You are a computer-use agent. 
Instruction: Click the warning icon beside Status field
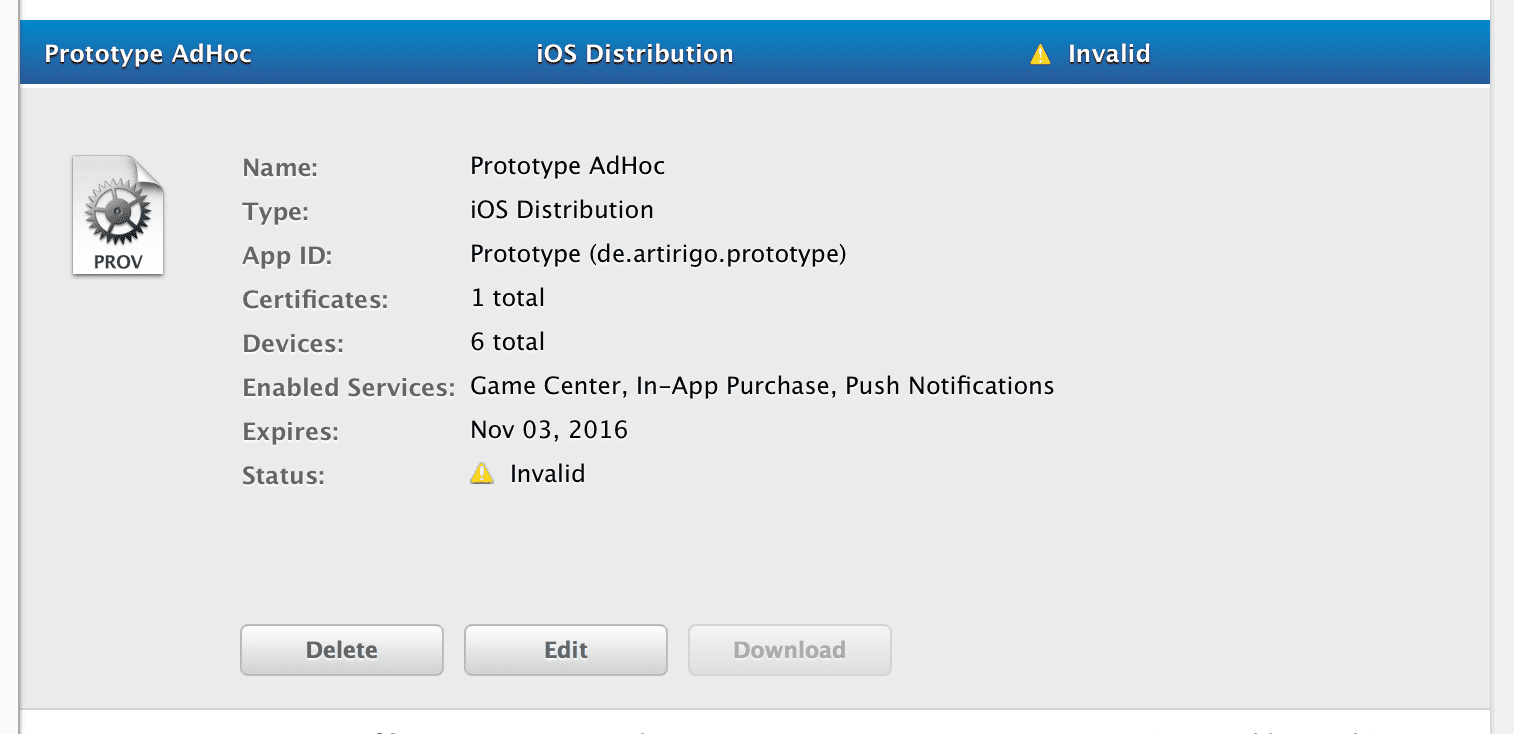pos(482,474)
